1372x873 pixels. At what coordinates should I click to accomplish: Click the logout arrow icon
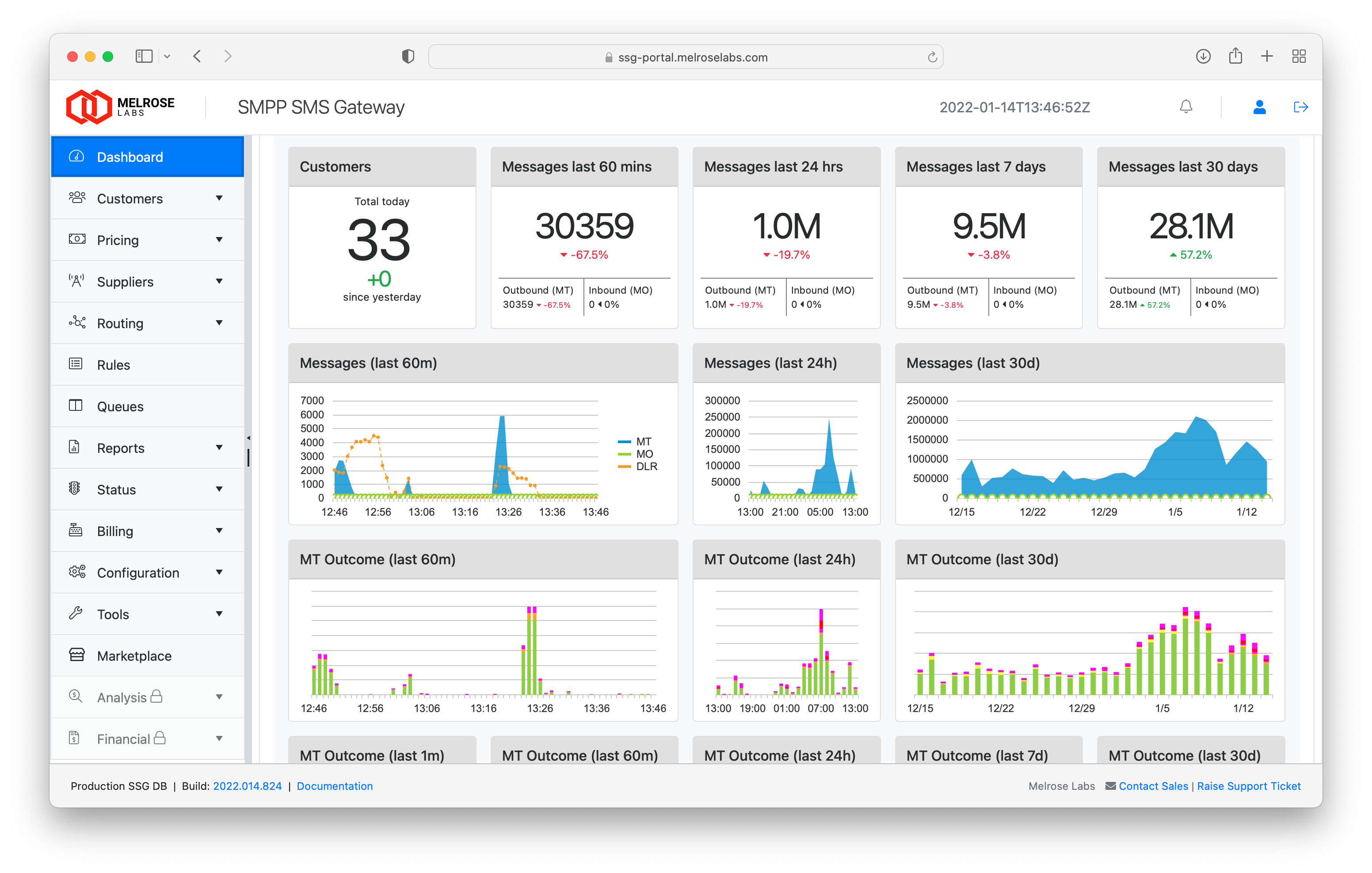(x=1300, y=107)
